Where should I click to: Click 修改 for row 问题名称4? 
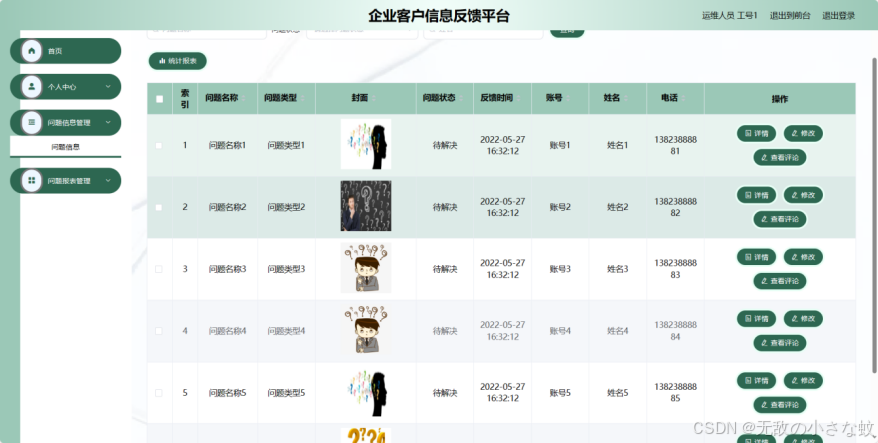(x=803, y=319)
